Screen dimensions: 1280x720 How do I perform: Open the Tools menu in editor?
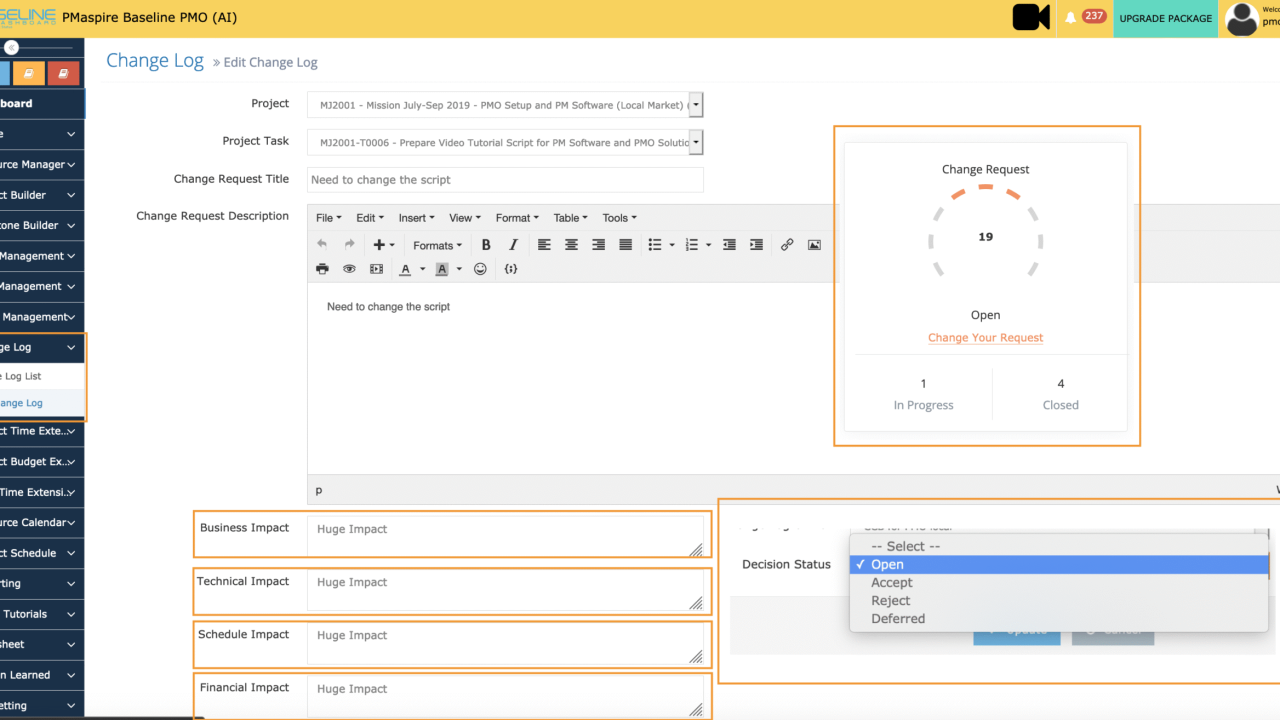(619, 218)
